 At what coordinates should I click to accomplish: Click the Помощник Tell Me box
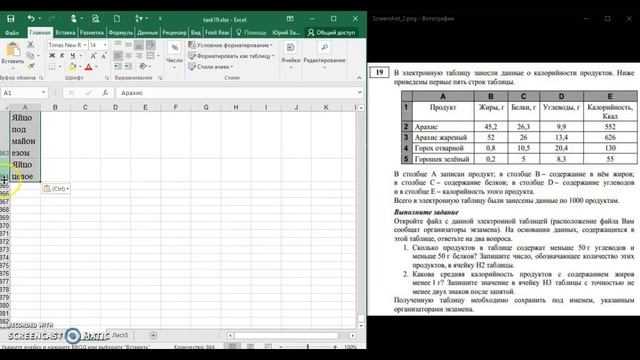251,32
